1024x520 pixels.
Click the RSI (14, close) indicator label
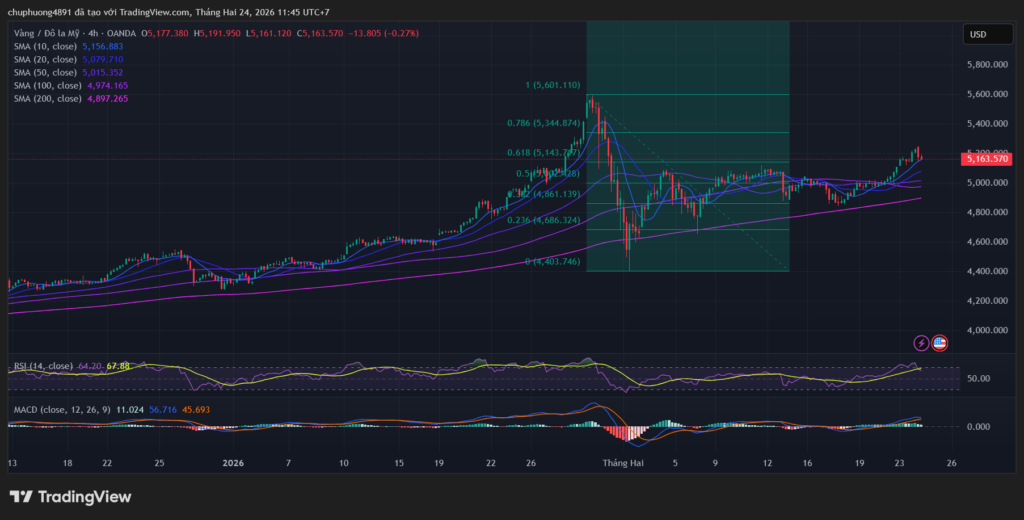click(x=42, y=367)
